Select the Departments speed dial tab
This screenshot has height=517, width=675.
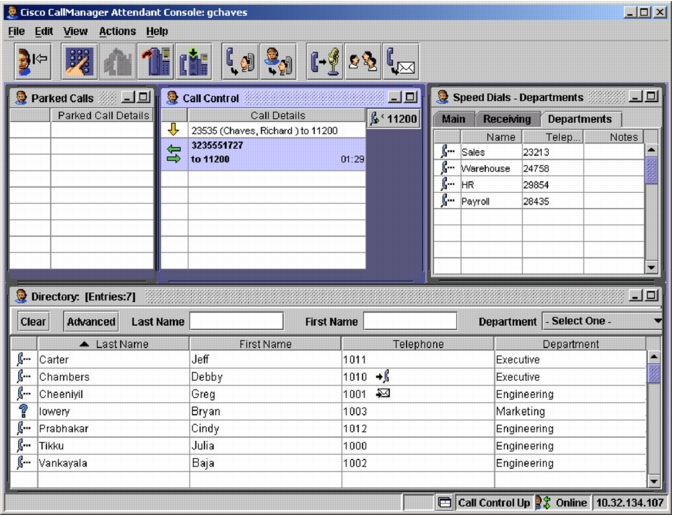click(x=580, y=119)
